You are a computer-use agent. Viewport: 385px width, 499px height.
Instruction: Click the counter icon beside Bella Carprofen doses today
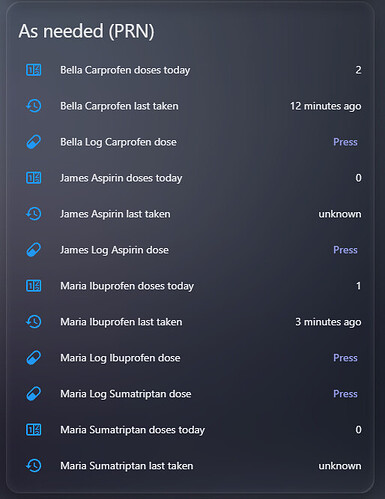[x=34, y=70]
